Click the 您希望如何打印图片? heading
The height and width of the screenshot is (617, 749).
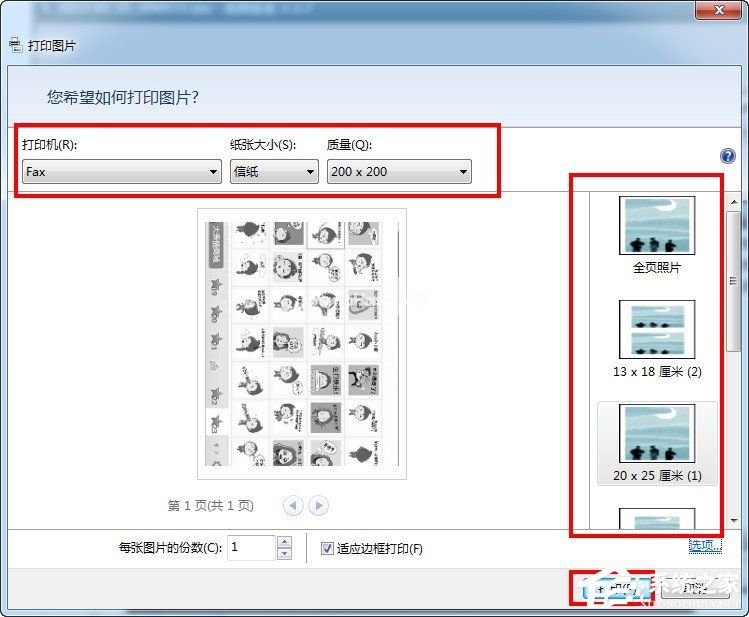pyautogui.click(x=123, y=97)
